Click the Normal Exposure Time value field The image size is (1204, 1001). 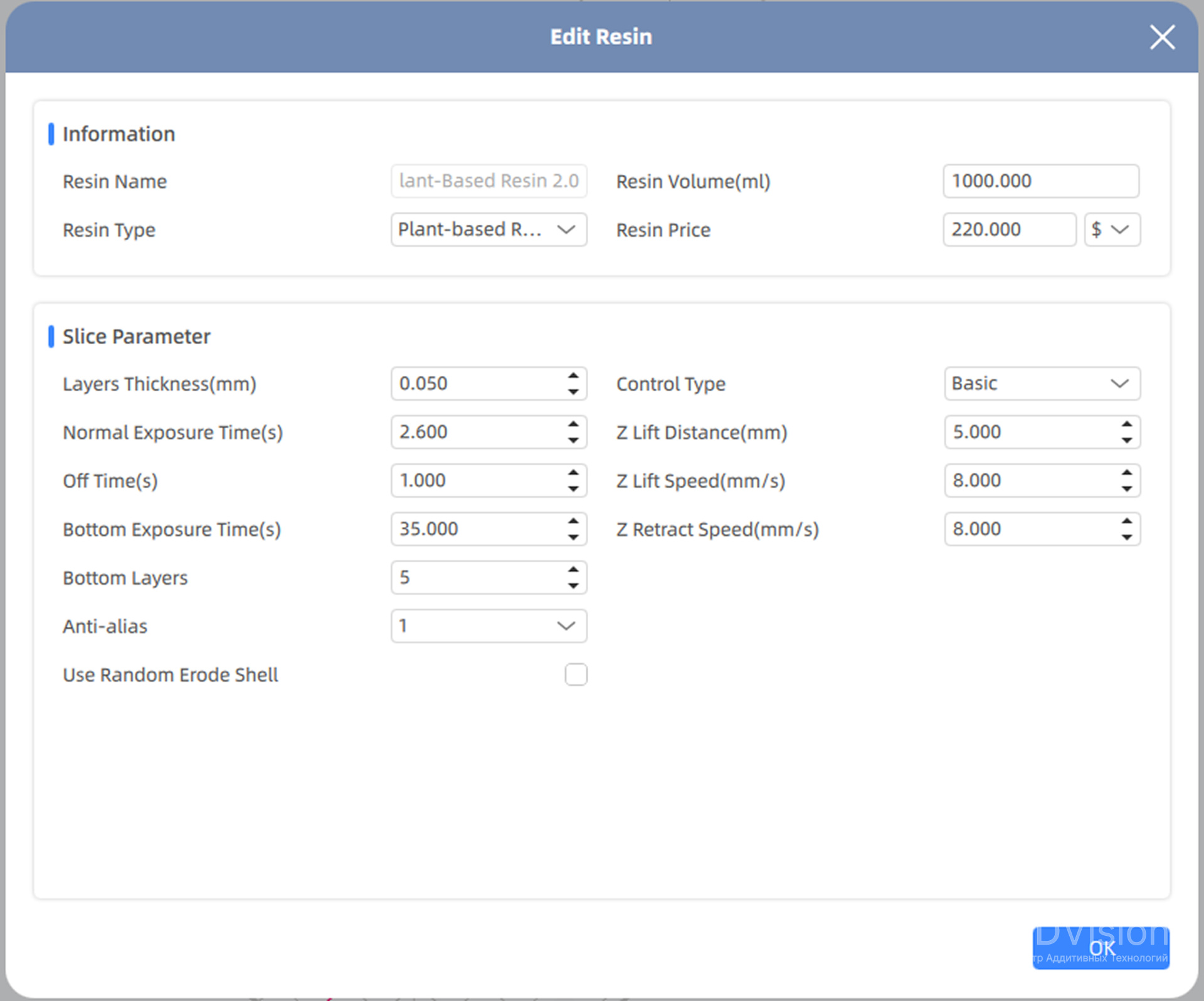[x=477, y=432]
